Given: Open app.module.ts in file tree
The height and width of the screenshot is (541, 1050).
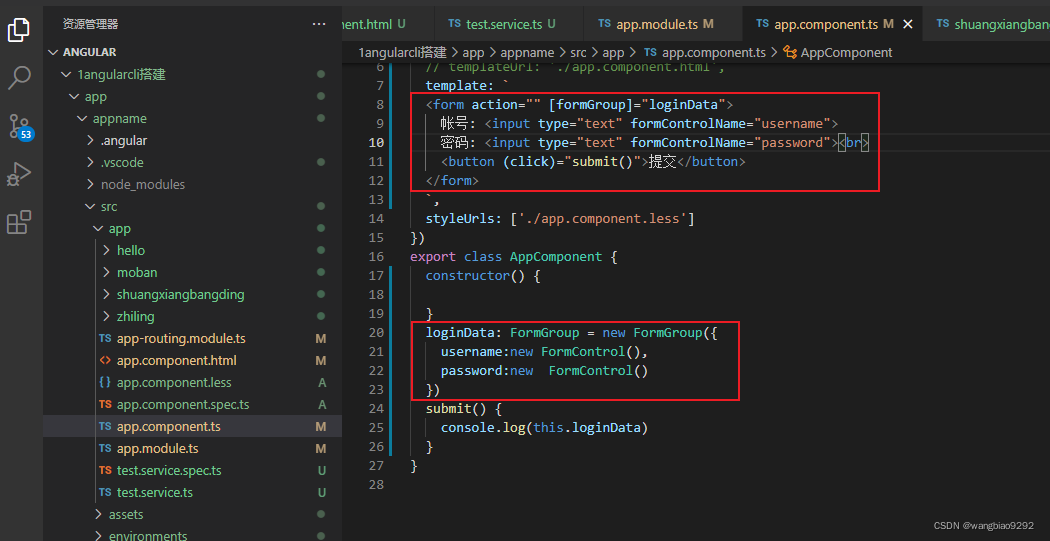Looking at the screenshot, I should 157,449.
